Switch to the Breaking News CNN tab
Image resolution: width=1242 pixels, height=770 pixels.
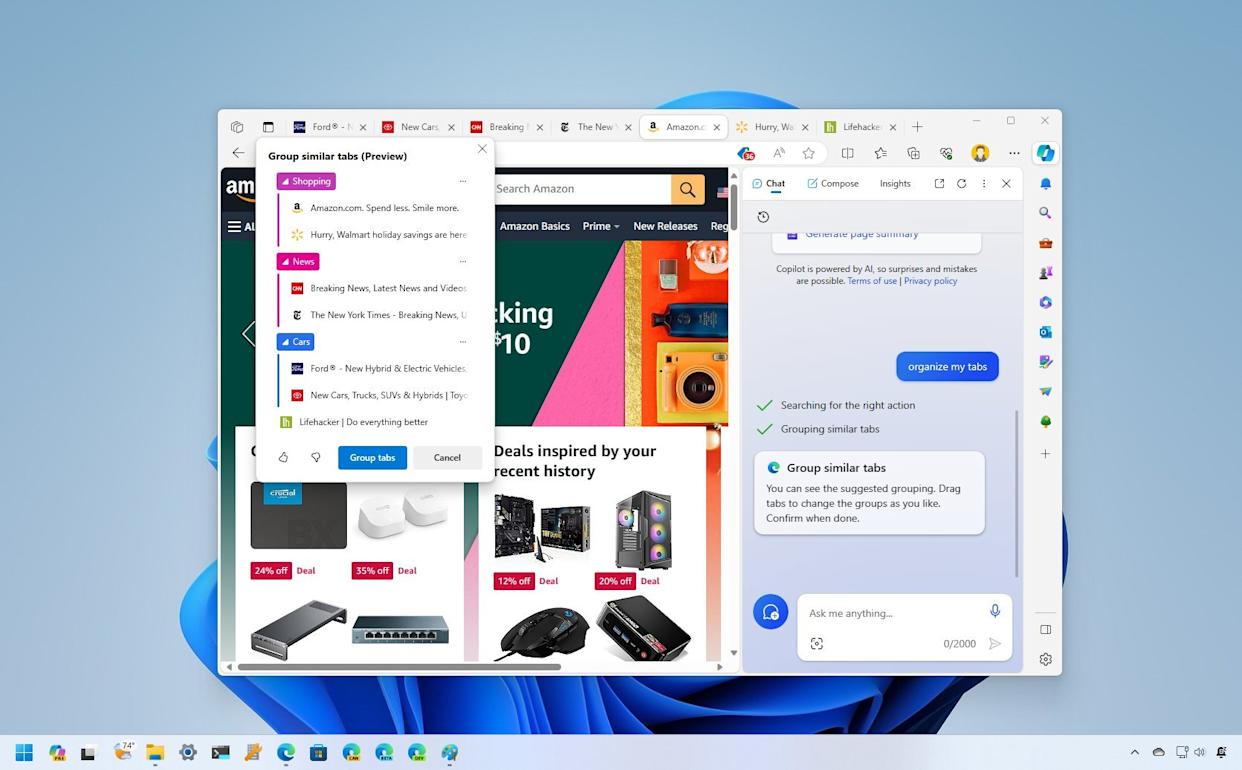tap(505, 127)
